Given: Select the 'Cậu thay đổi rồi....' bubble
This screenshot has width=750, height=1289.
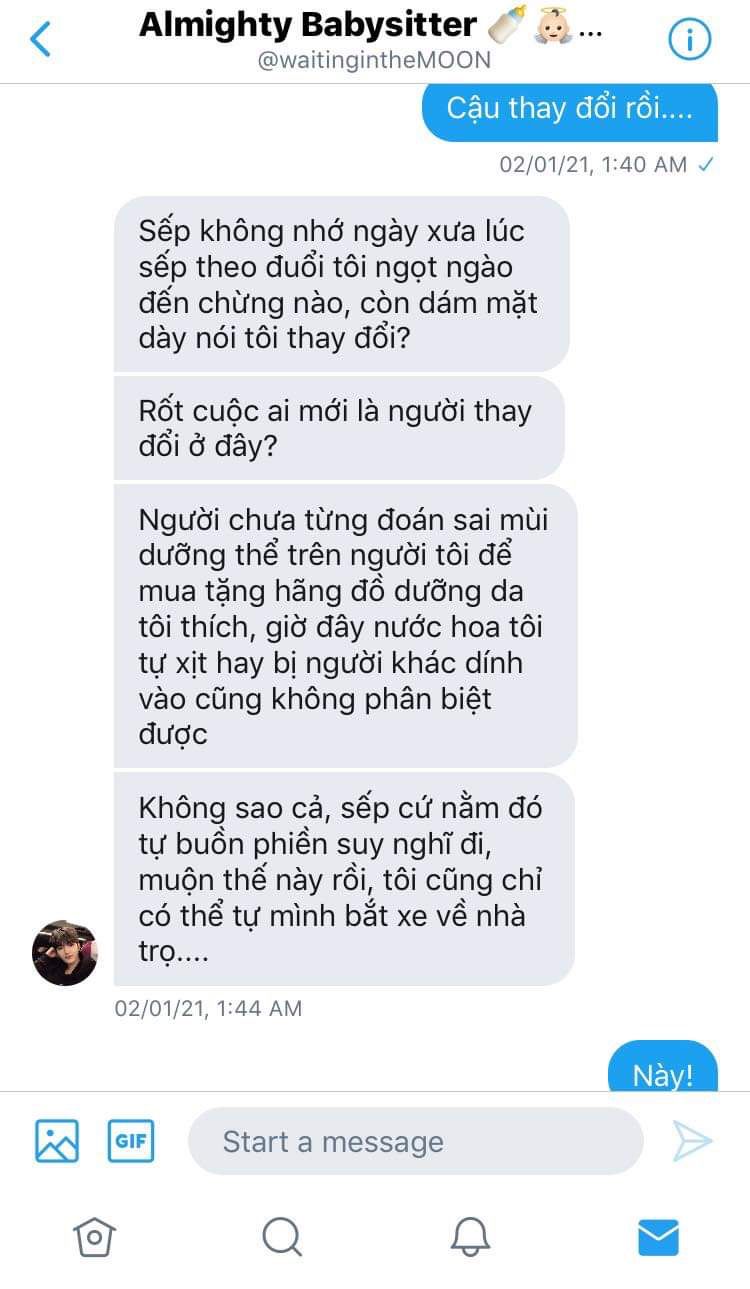Looking at the screenshot, I should click(570, 109).
